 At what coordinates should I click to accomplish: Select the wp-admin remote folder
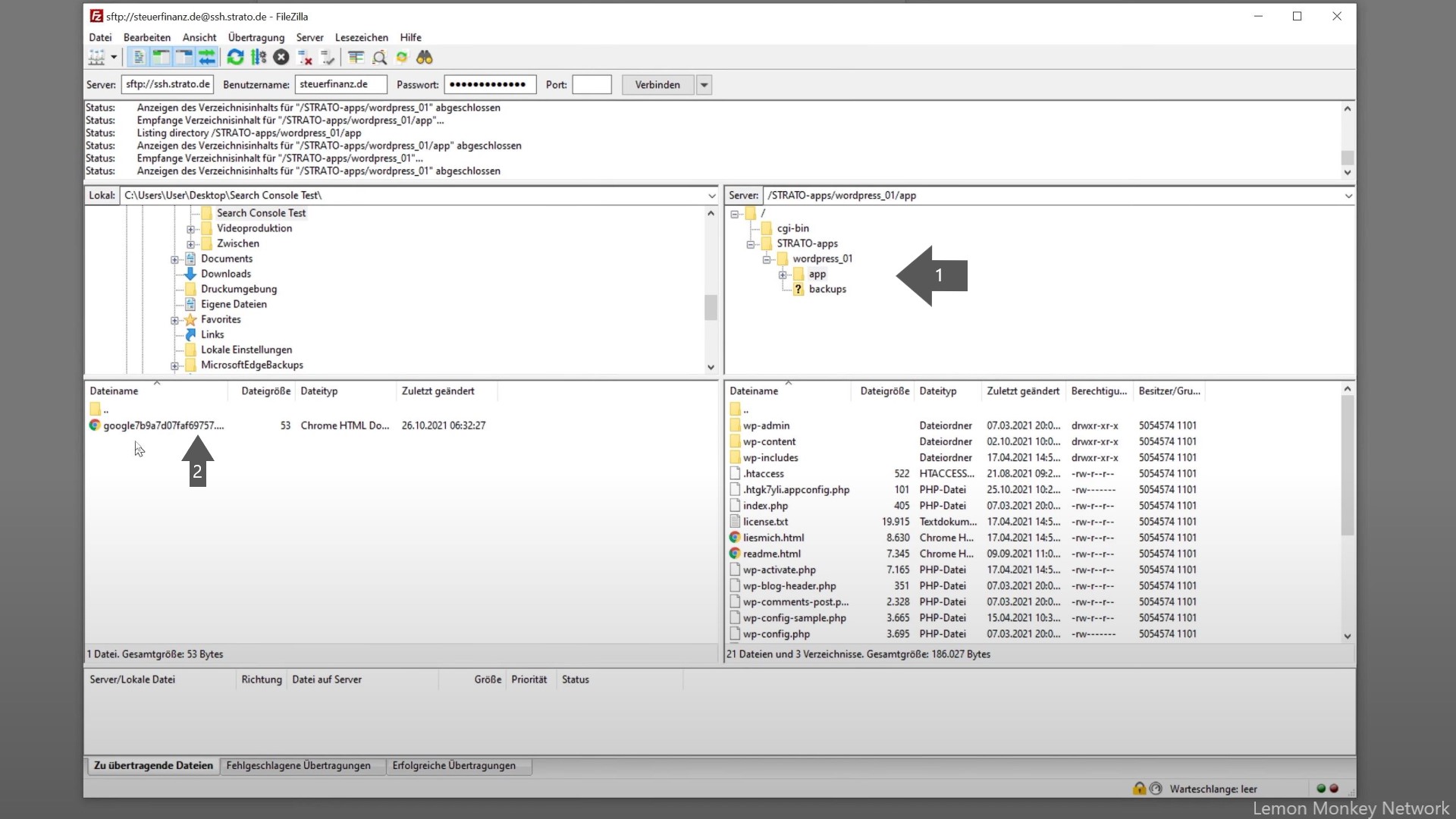tap(766, 425)
